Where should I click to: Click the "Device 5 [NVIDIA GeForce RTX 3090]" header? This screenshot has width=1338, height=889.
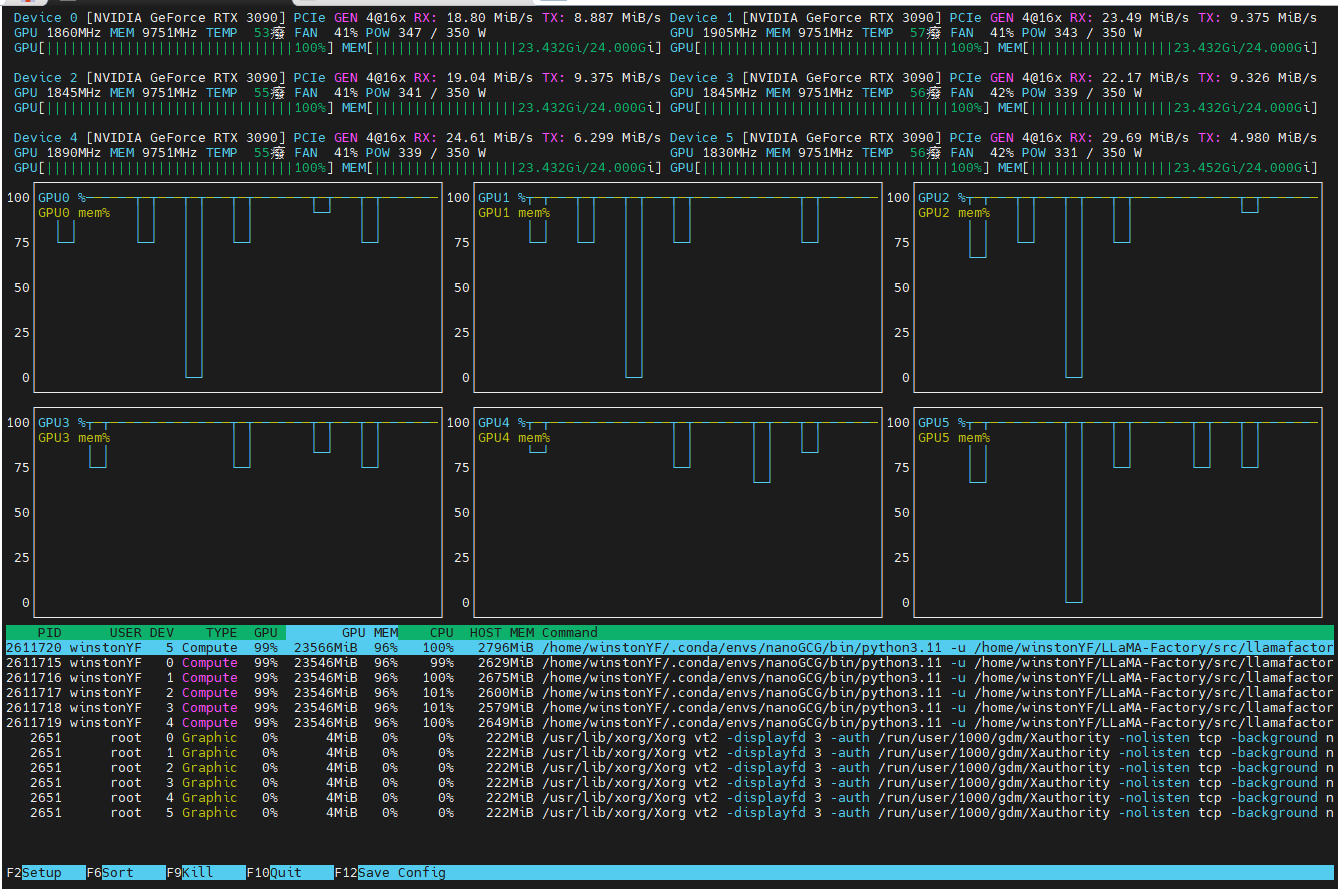coord(806,138)
